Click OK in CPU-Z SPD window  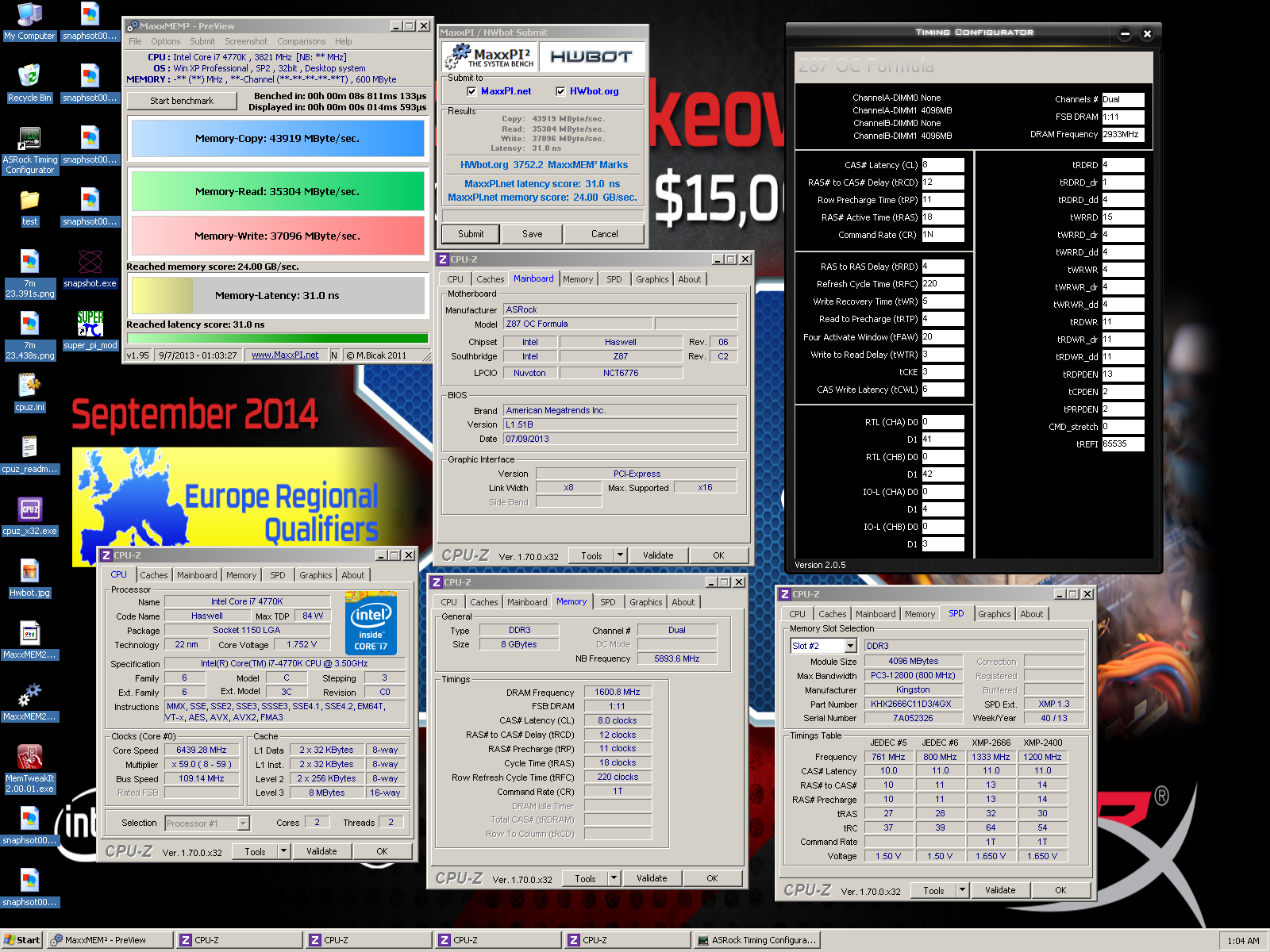(x=1060, y=890)
